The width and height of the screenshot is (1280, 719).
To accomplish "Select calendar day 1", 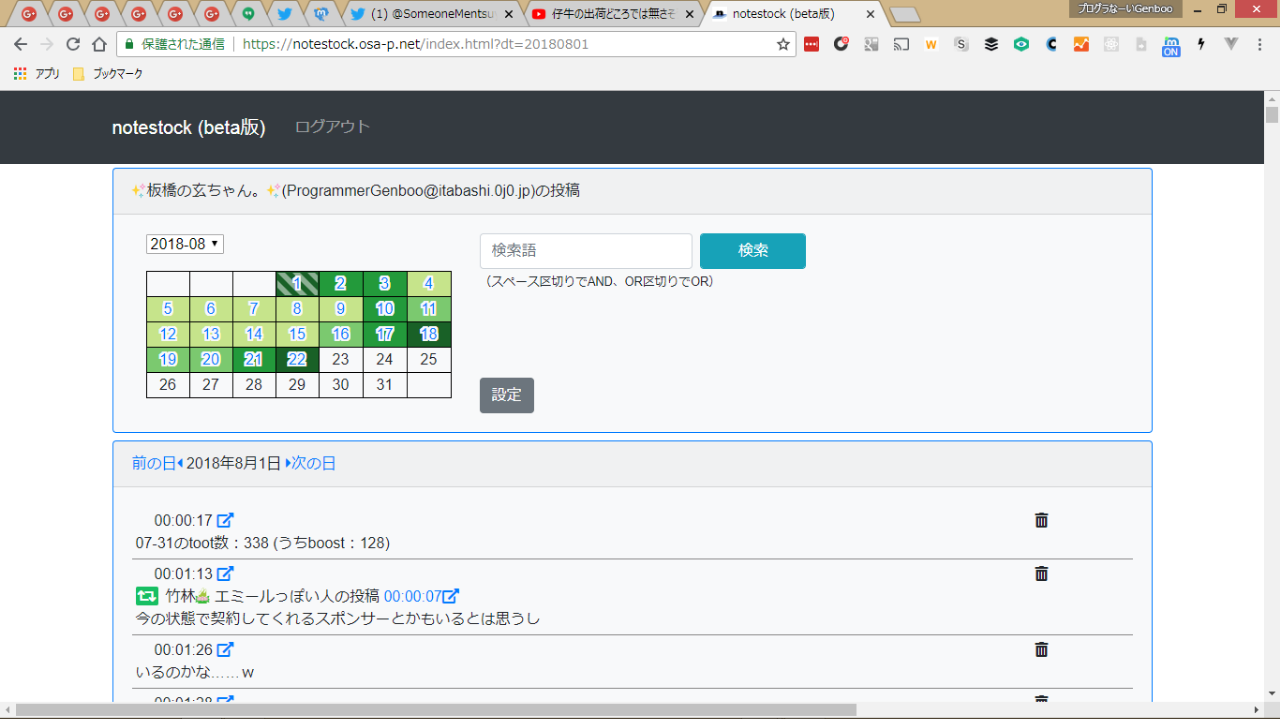I will click(297, 284).
